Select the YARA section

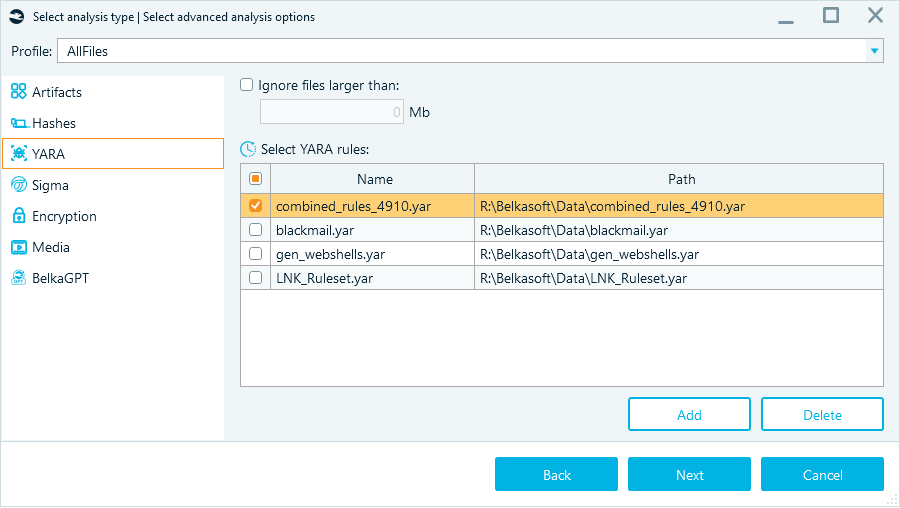tap(113, 153)
